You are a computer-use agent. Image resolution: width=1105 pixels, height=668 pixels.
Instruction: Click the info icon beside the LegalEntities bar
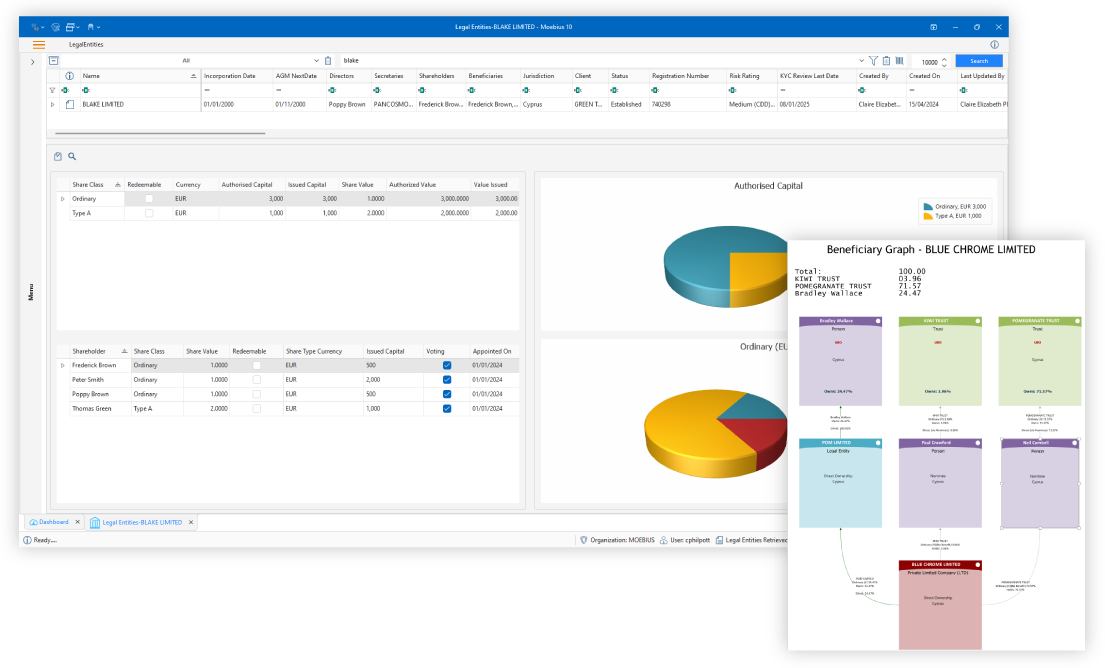[994, 44]
